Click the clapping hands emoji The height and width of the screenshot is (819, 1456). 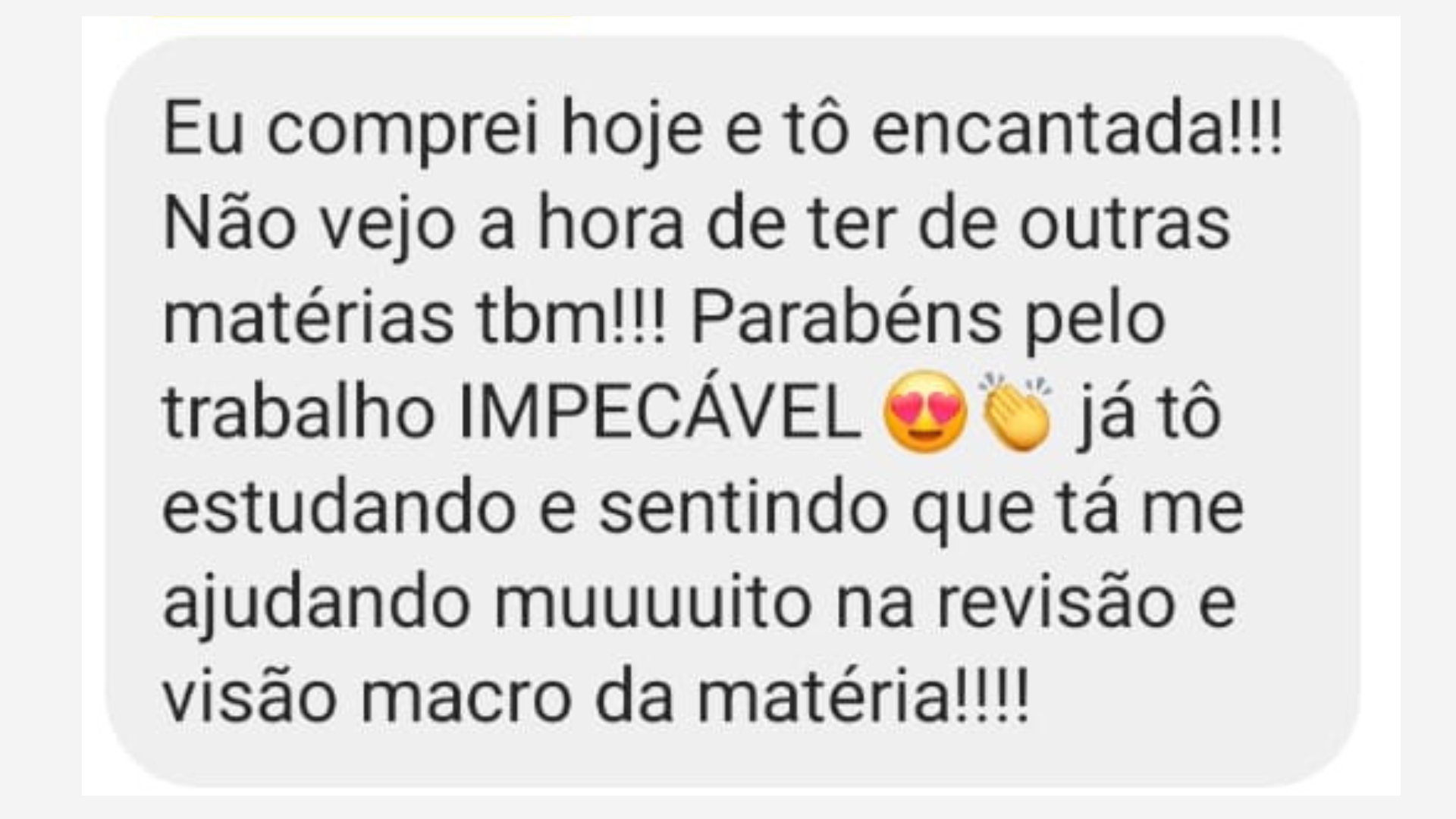(1015, 412)
